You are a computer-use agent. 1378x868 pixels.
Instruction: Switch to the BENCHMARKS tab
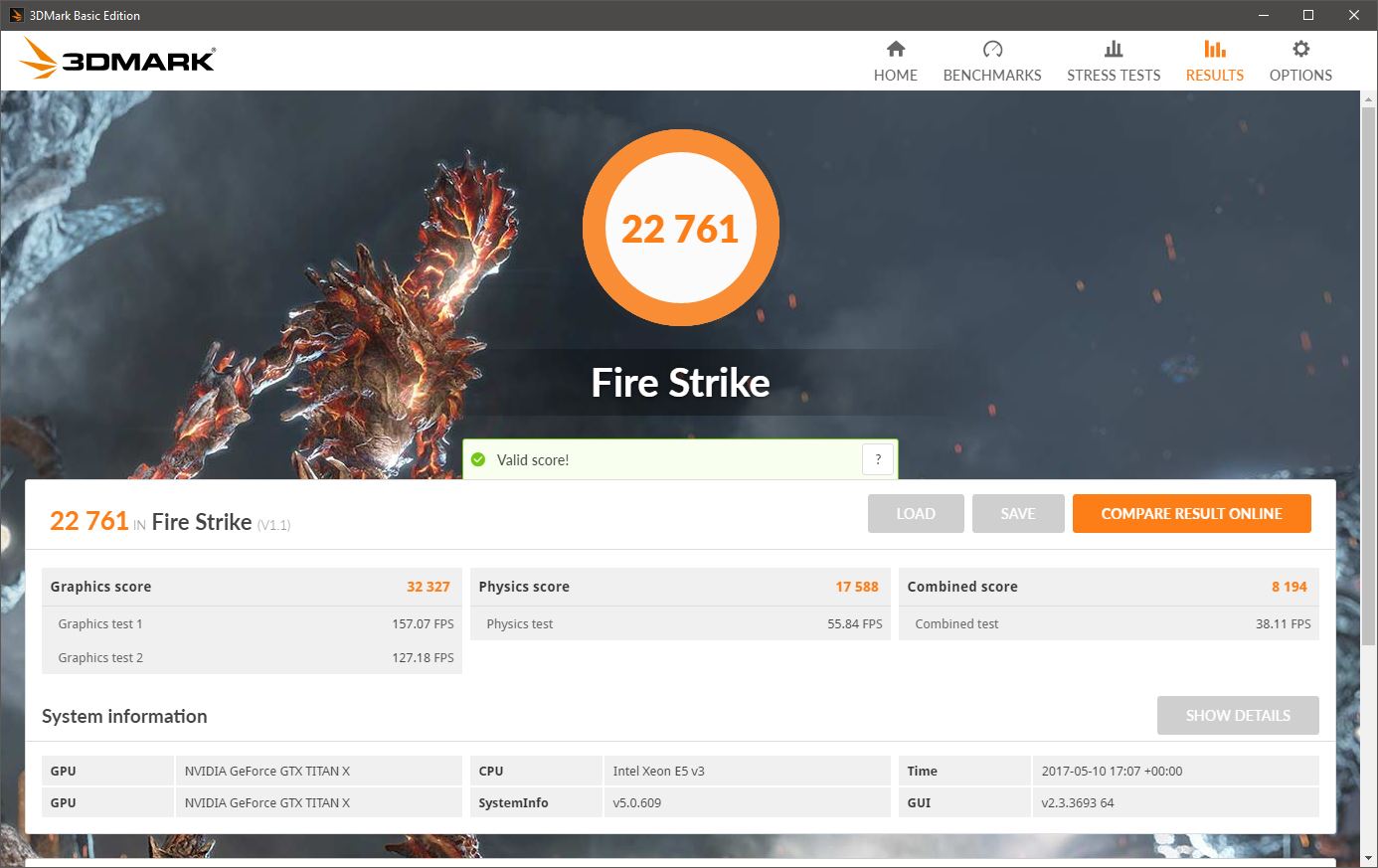tap(991, 75)
